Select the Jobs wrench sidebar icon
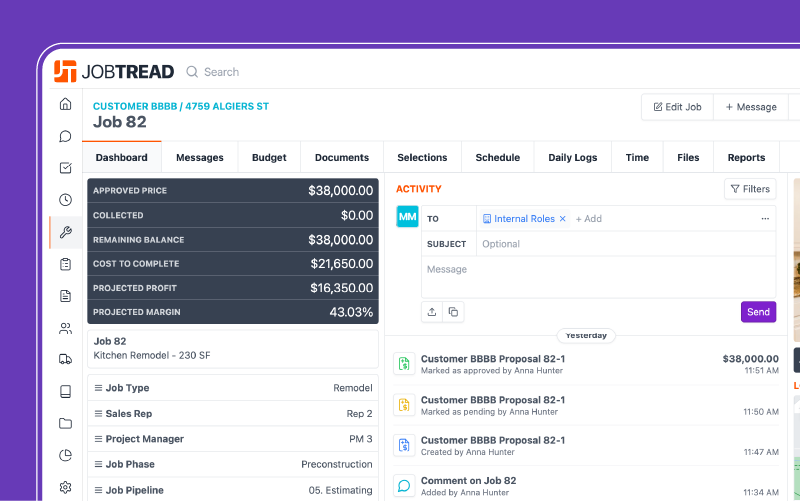Viewport: 800px width, 501px height. pos(65,232)
